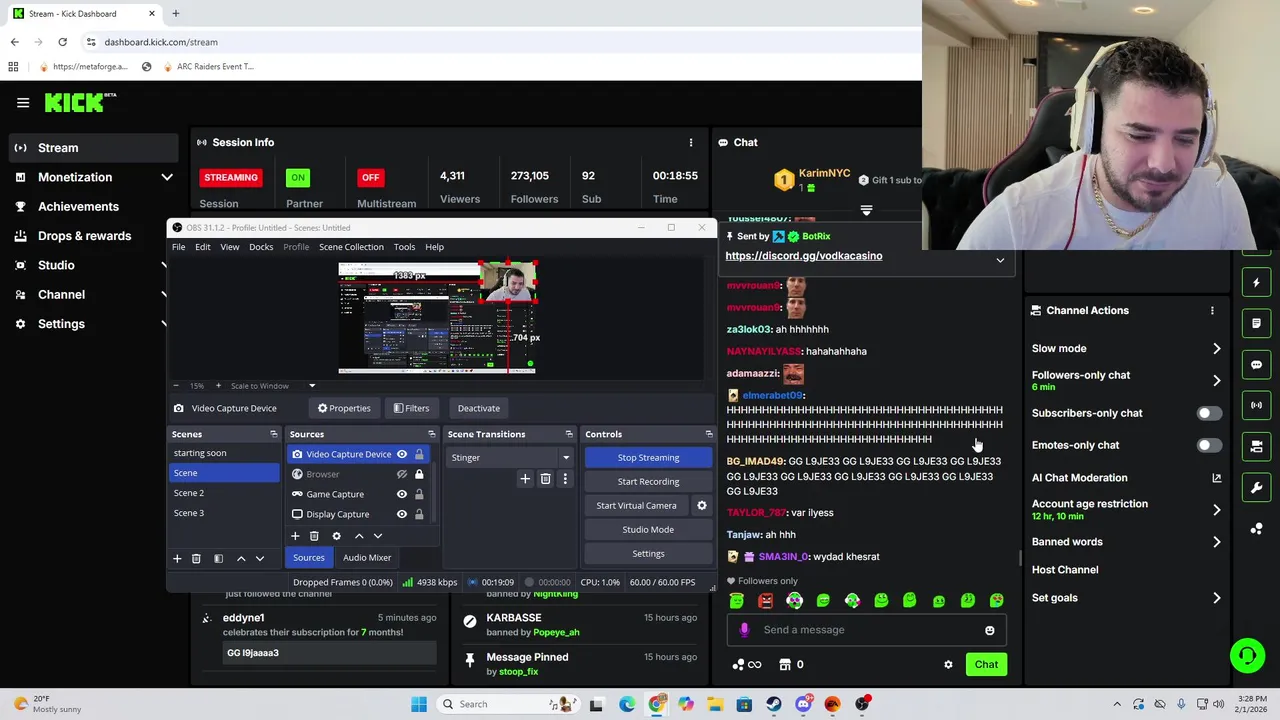
Task: Expand Followers-only chat options
Action: click(x=1216, y=380)
